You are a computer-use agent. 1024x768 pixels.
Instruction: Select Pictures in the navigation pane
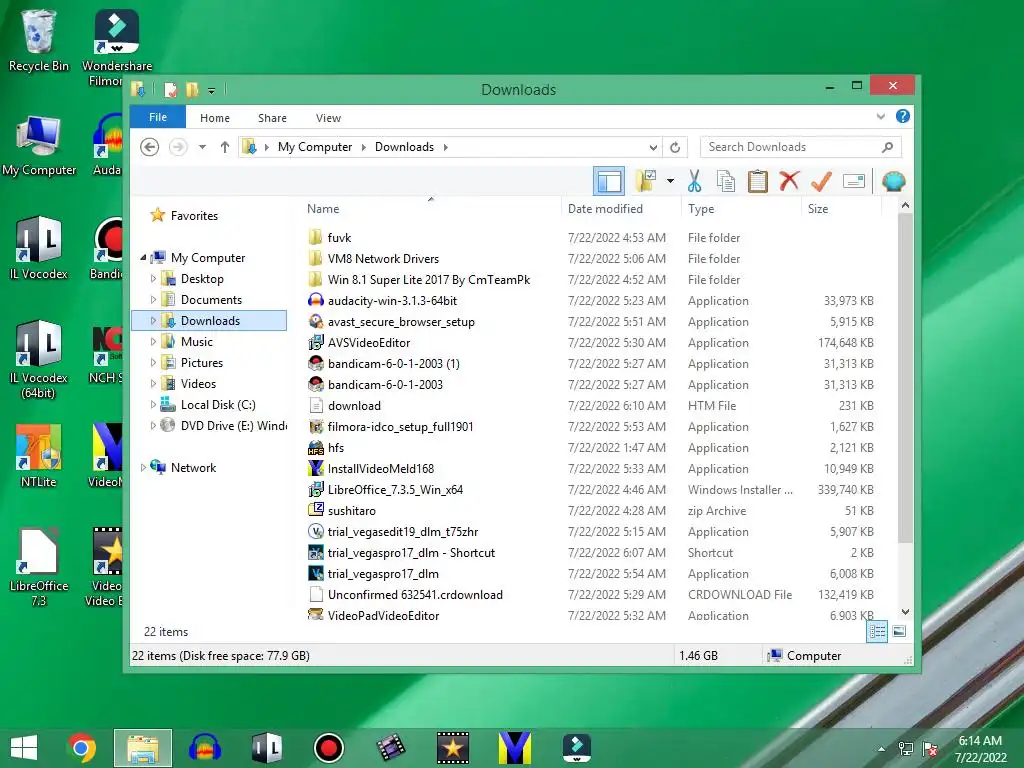pyautogui.click(x=202, y=362)
